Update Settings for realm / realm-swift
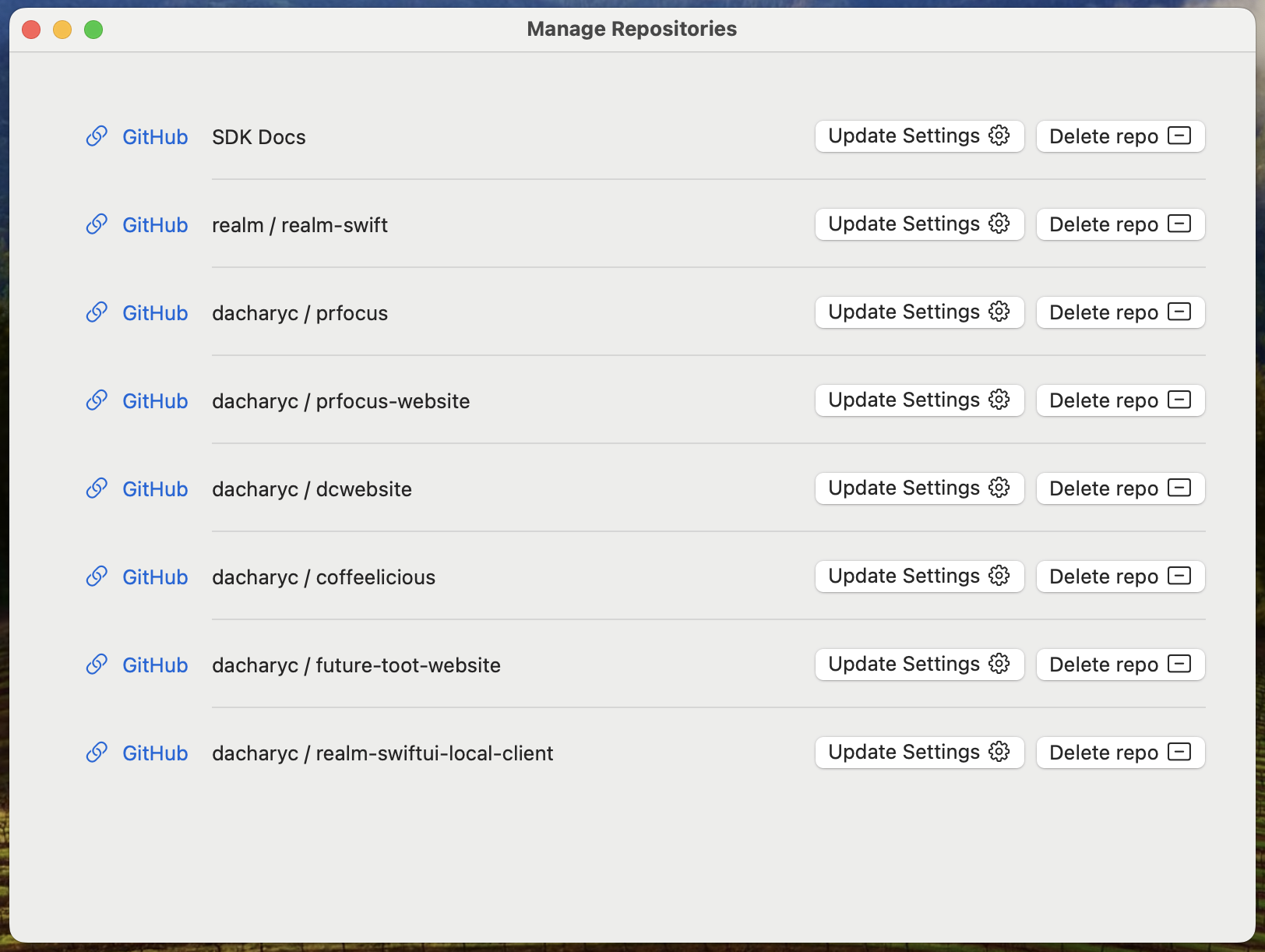Viewport: 1265px width, 952px height. pyautogui.click(x=919, y=224)
